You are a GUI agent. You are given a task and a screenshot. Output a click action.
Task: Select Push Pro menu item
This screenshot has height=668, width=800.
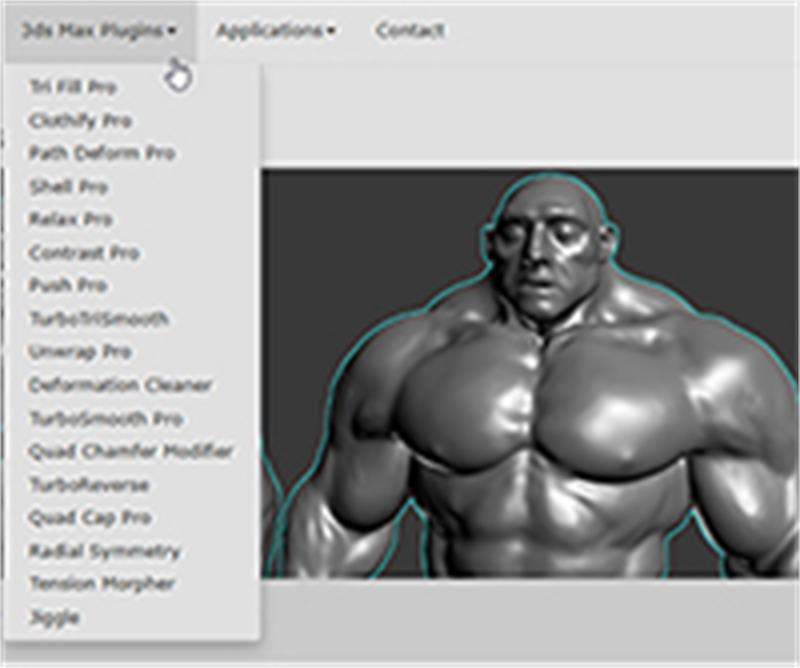[x=67, y=286]
